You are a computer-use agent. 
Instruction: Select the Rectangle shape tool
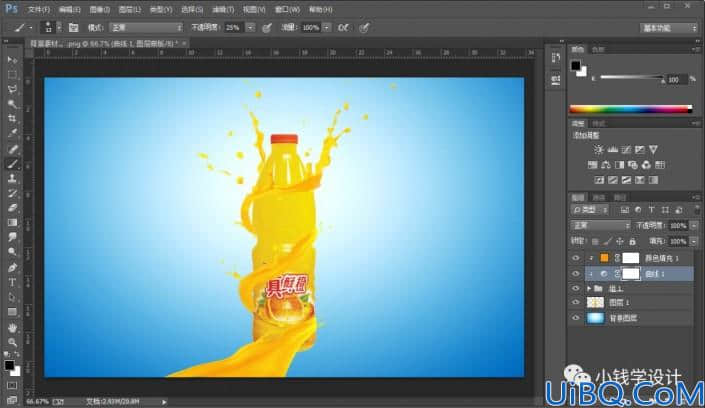[x=12, y=312]
